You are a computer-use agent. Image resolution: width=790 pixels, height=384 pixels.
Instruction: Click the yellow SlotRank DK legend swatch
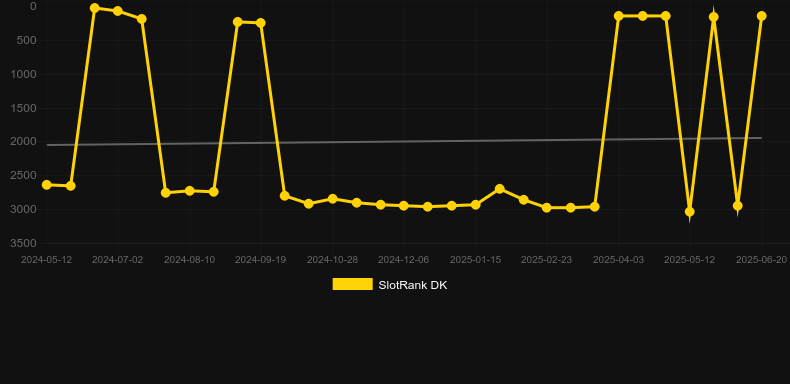(x=352, y=284)
